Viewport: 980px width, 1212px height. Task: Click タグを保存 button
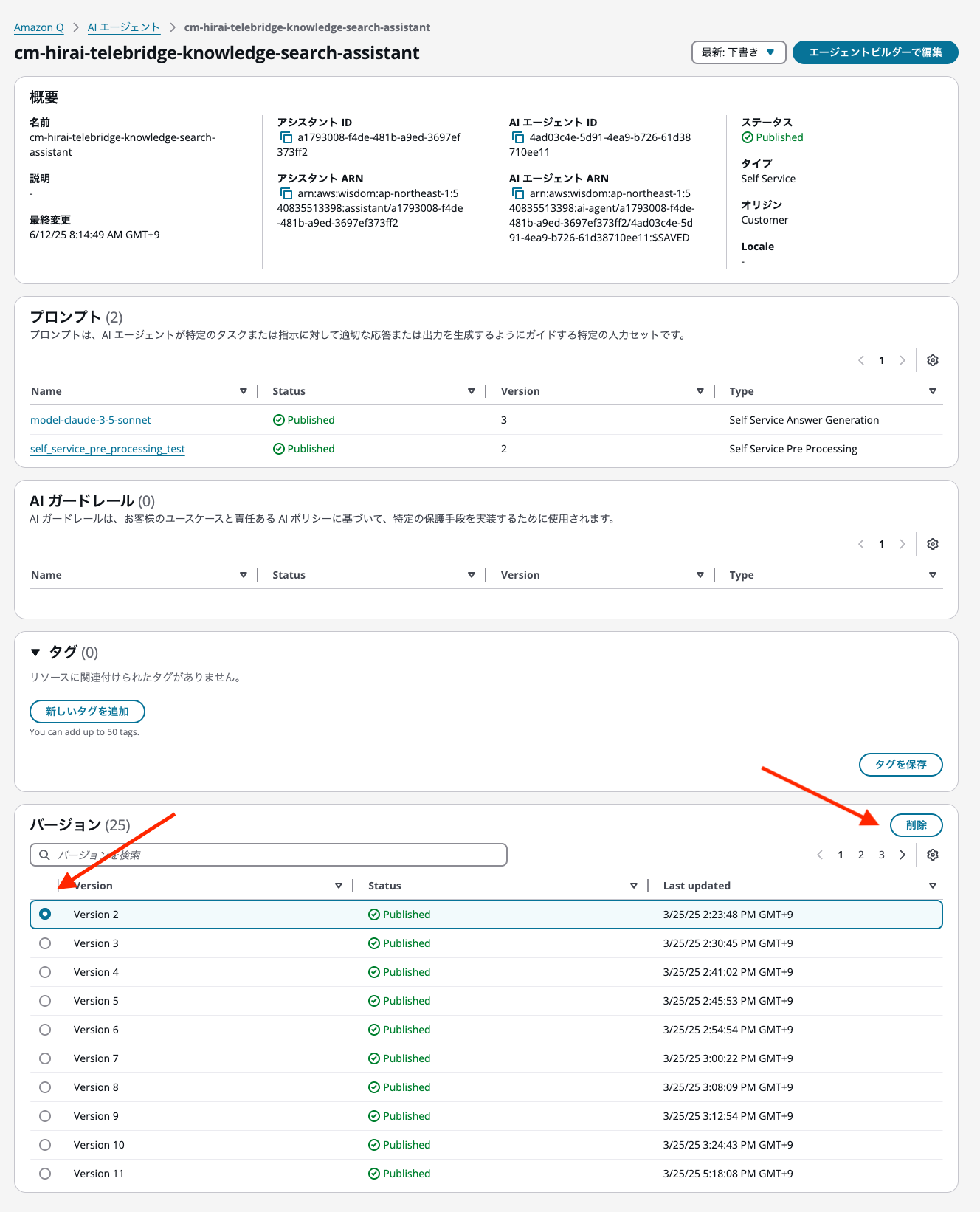[901, 765]
